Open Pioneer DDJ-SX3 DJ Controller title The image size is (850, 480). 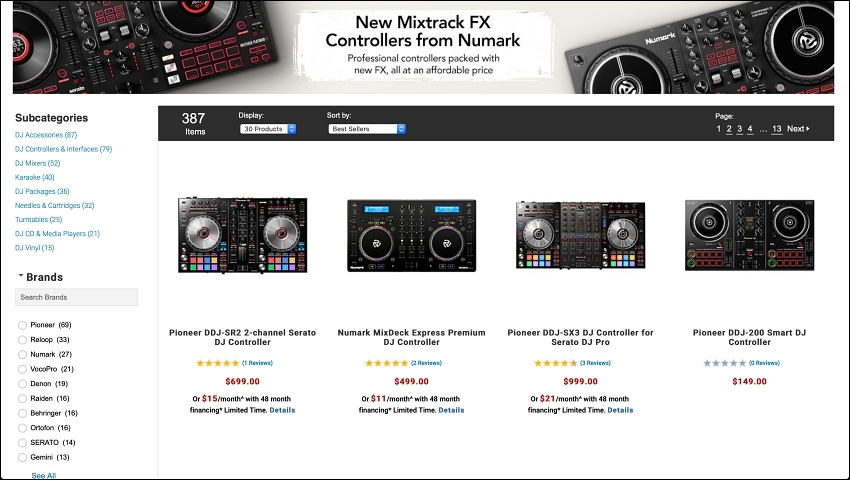(581, 337)
